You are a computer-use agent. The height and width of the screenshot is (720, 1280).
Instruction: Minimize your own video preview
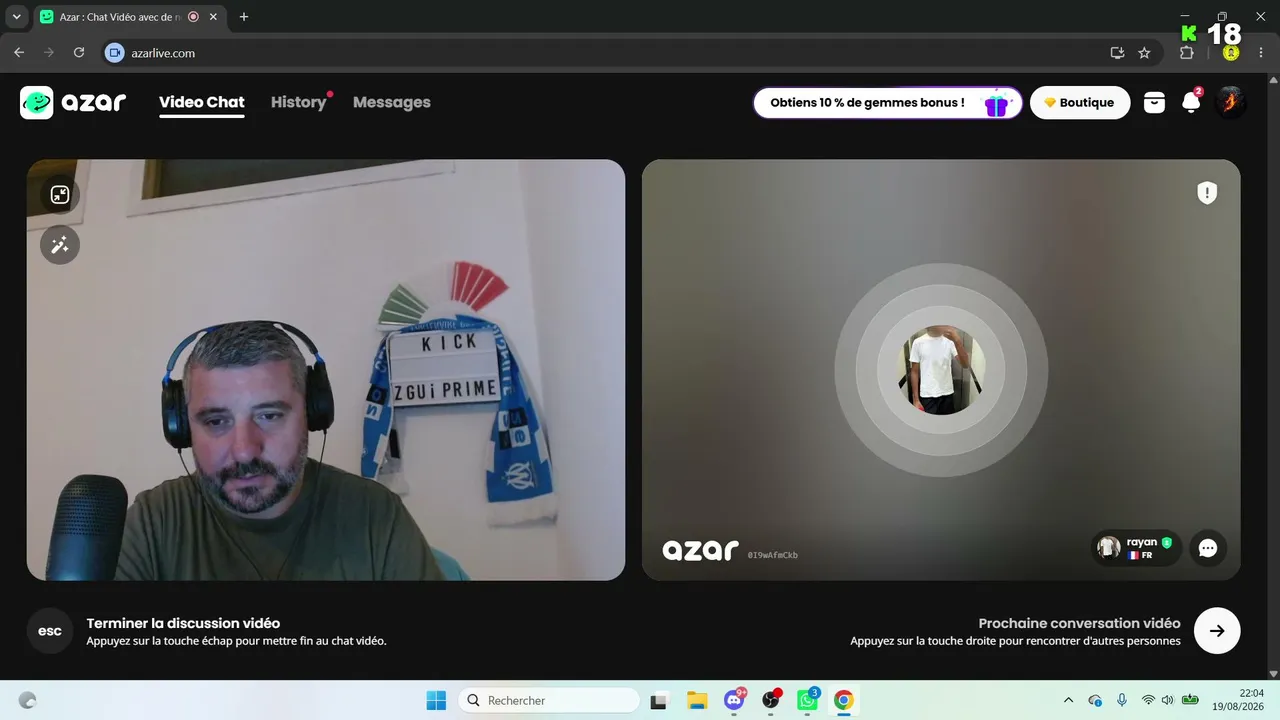(x=60, y=194)
